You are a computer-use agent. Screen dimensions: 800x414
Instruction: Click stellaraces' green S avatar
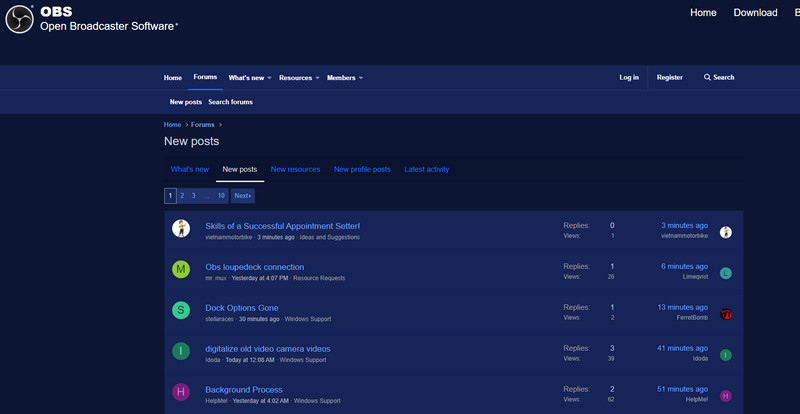pos(181,310)
